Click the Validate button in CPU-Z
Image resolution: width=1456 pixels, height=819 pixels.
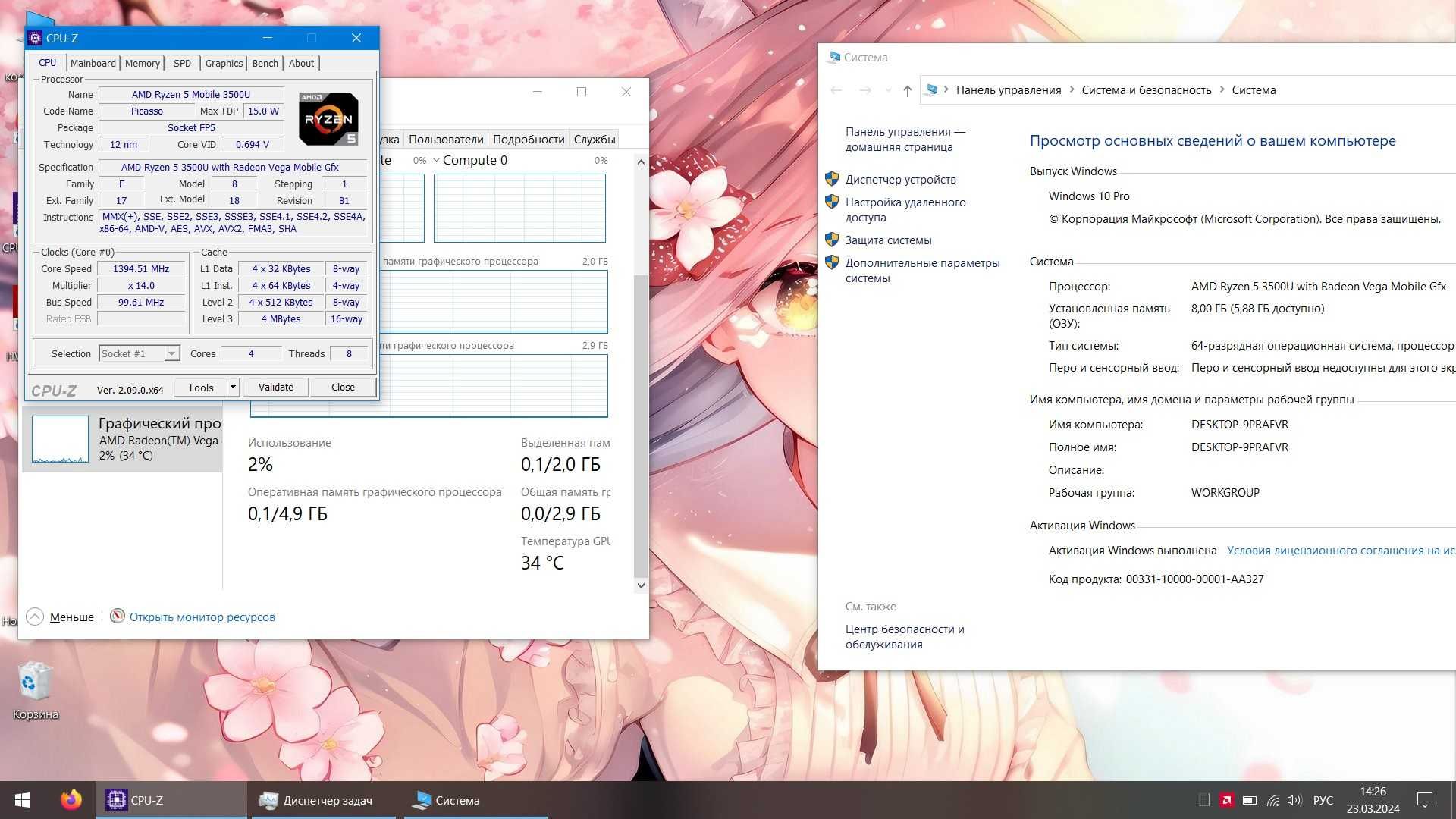(275, 387)
